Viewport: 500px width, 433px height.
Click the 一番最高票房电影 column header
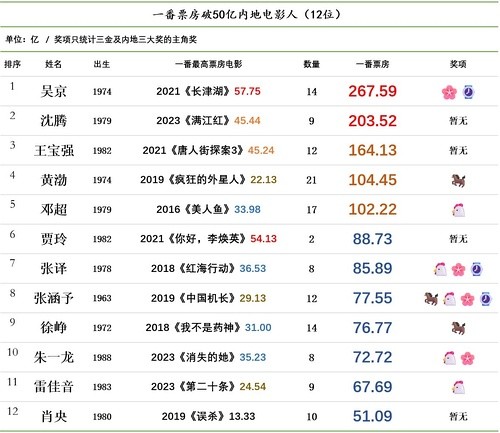point(208,64)
